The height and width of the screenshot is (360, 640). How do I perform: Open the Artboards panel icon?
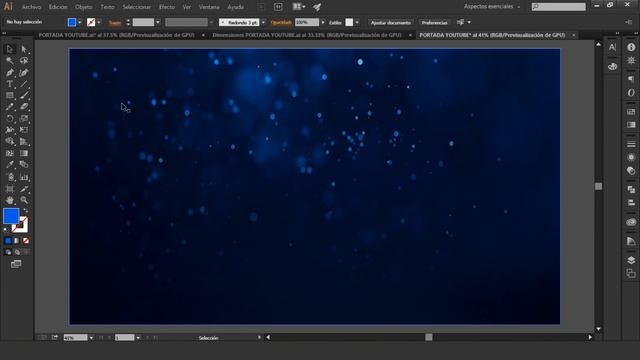(x=631, y=273)
